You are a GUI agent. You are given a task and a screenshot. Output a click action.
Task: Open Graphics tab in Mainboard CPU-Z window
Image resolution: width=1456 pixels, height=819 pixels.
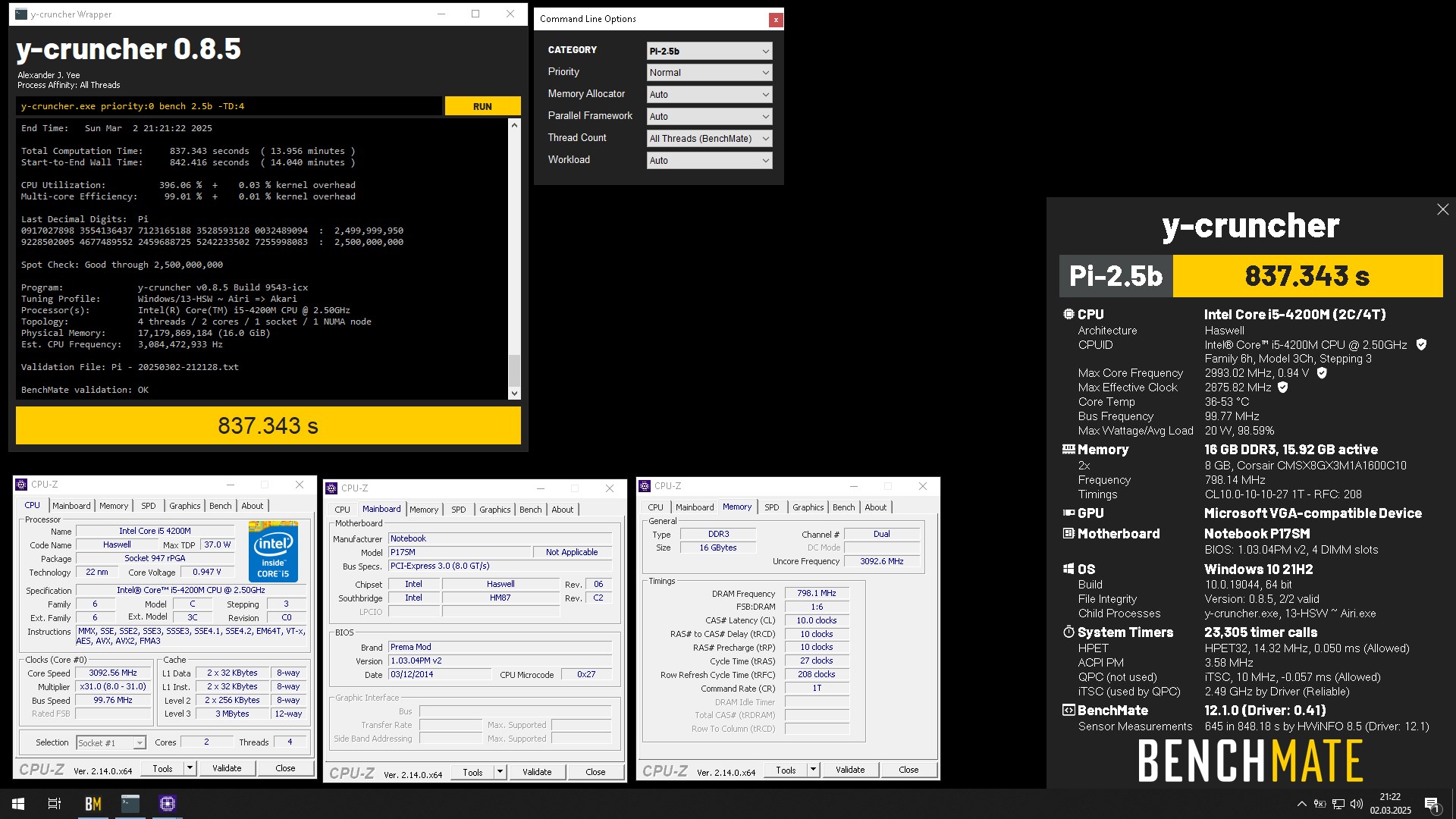tap(495, 510)
